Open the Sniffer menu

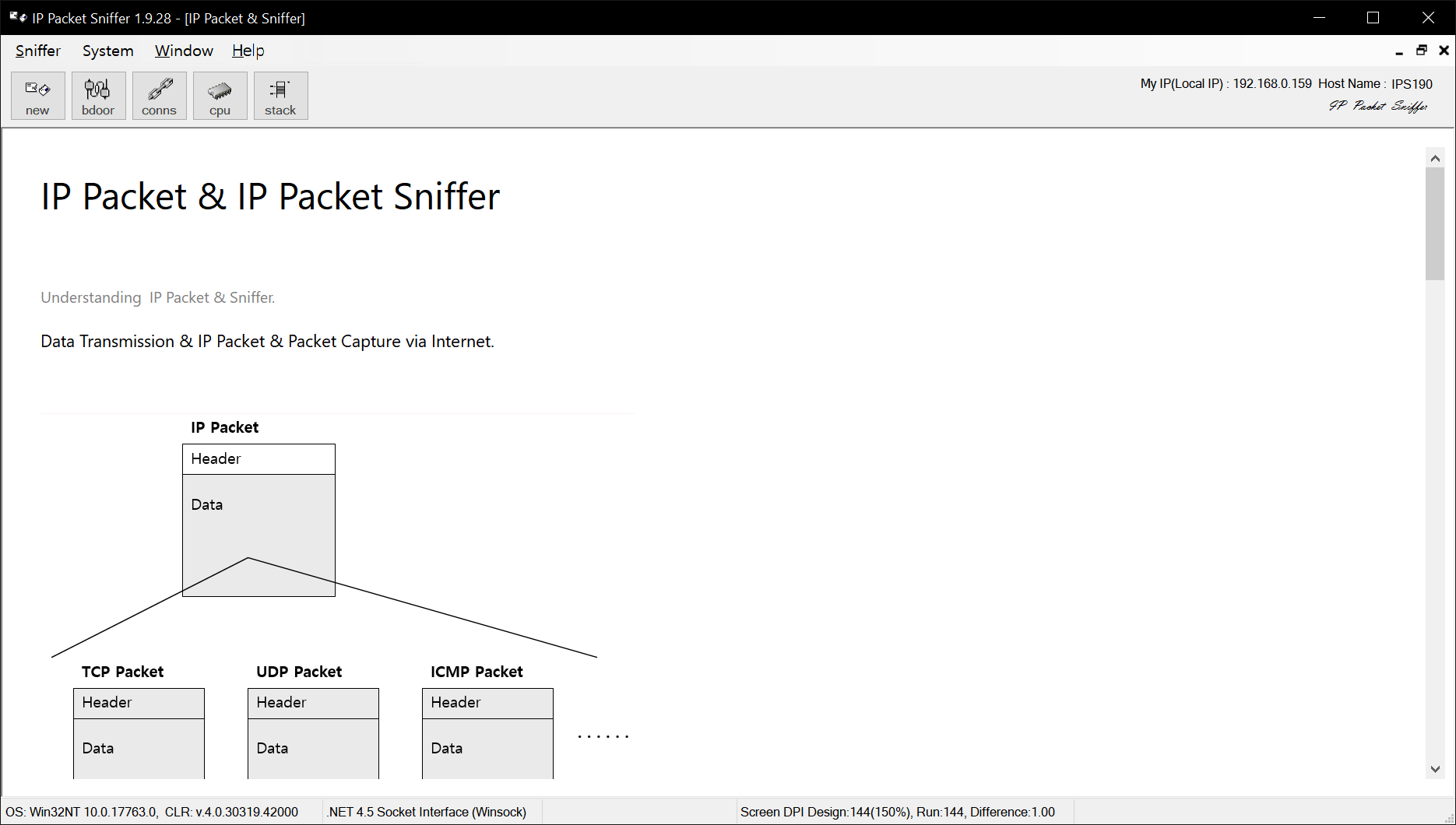click(x=37, y=51)
